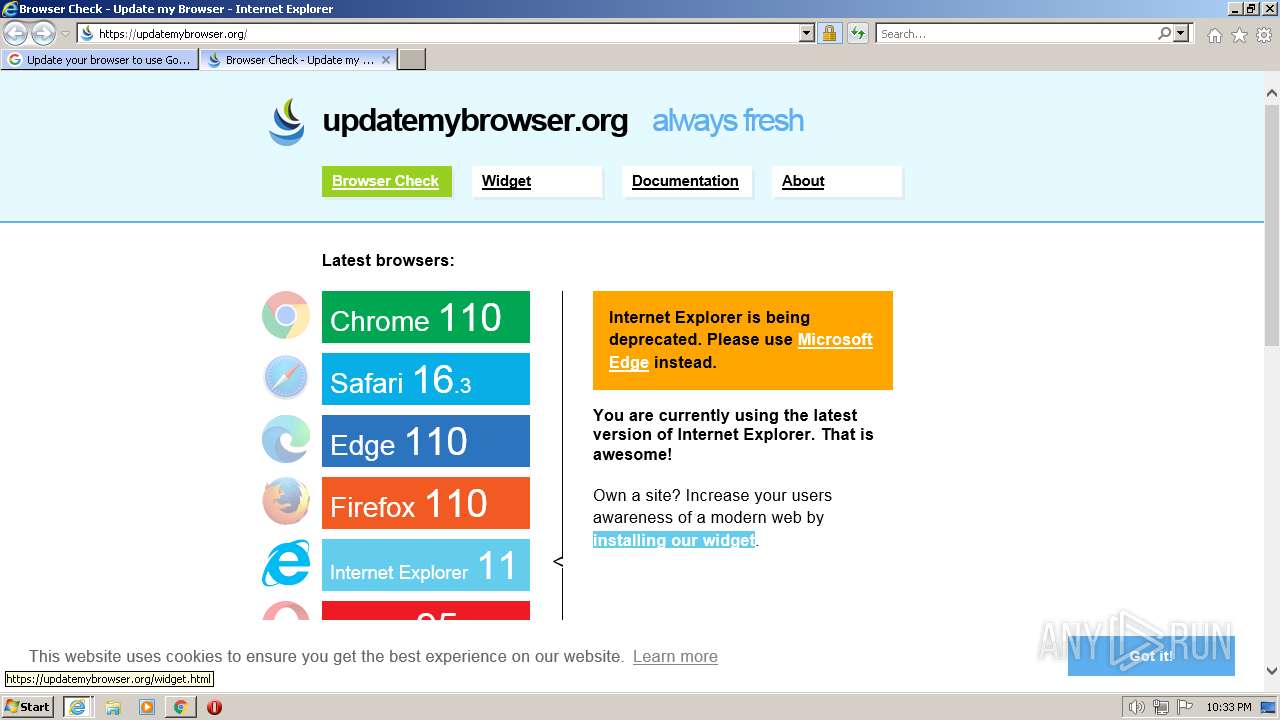Click the security lock icon
This screenshot has width=1280, height=720.
[829, 33]
